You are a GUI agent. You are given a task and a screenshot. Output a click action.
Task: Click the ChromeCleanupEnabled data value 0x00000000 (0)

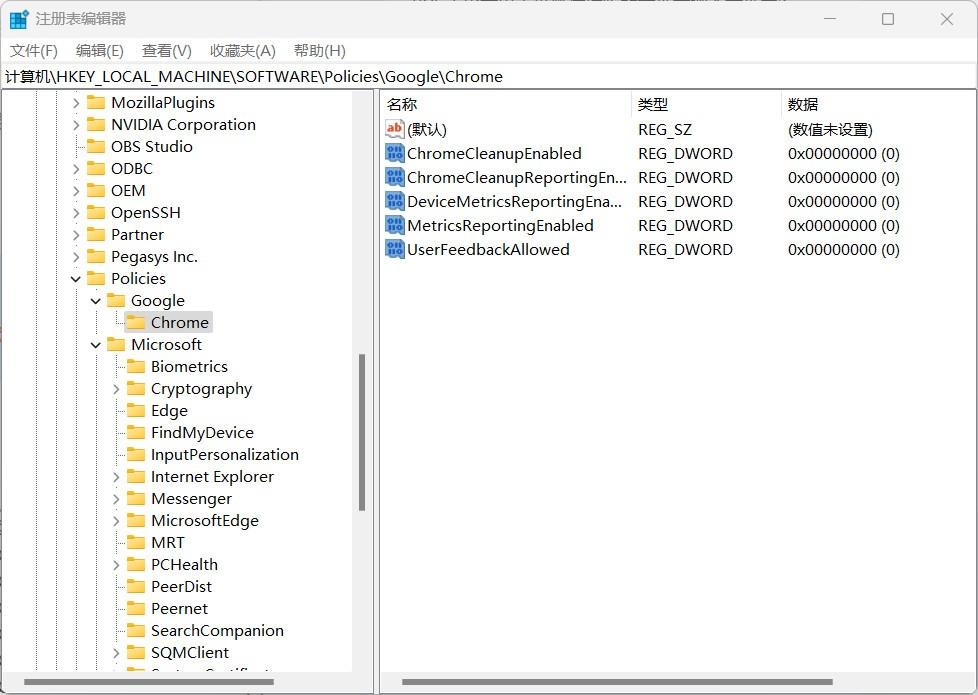point(843,153)
